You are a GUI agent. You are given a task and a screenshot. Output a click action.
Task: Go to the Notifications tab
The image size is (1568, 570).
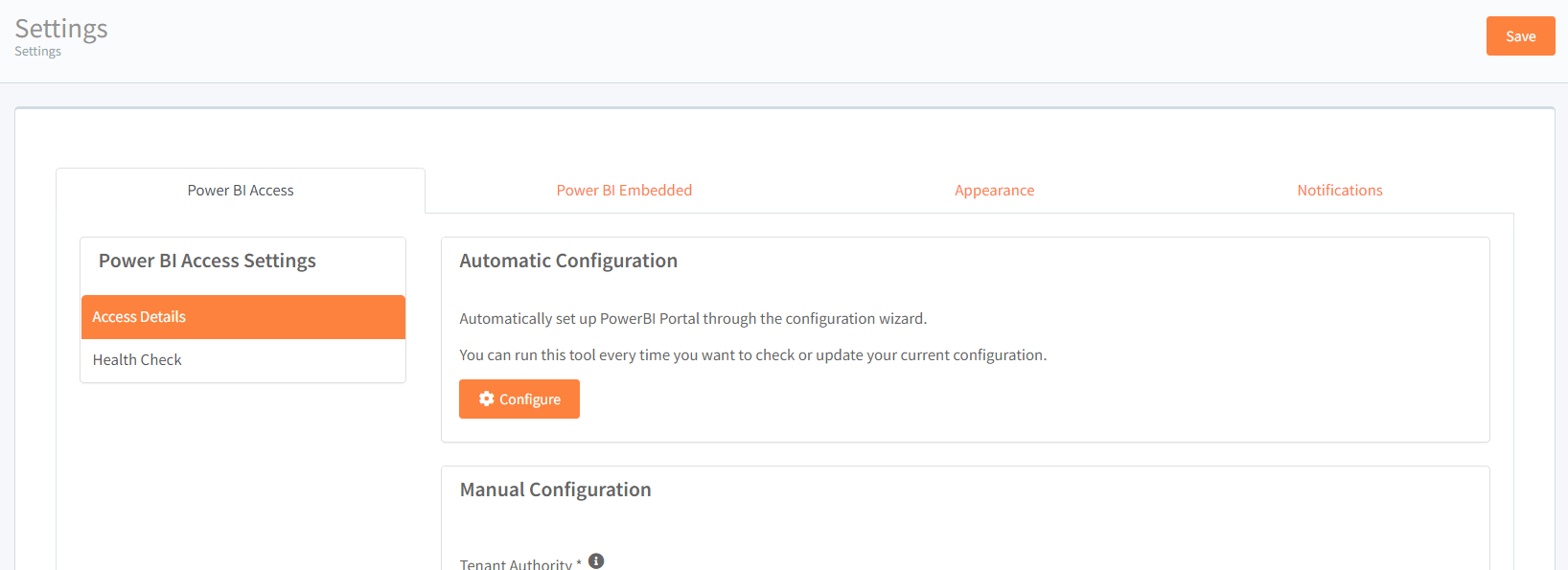coord(1339,190)
